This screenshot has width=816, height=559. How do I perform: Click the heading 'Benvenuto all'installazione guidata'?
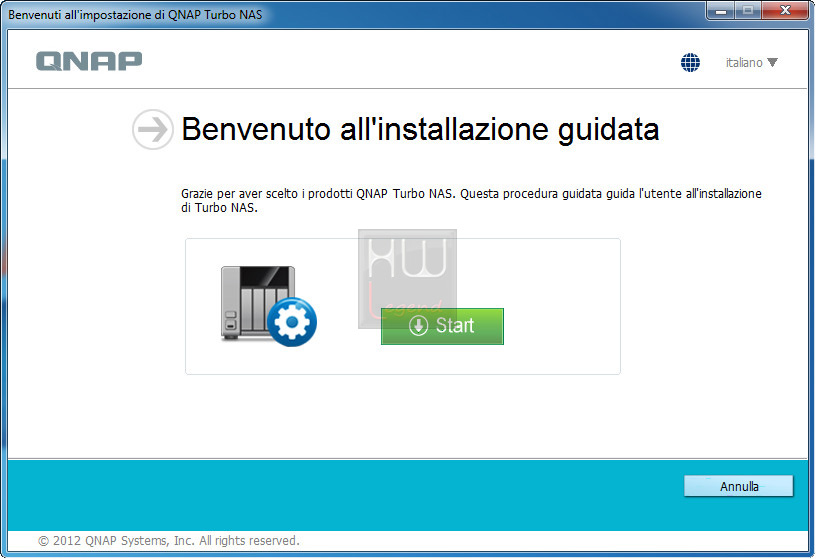(x=420, y=129)
